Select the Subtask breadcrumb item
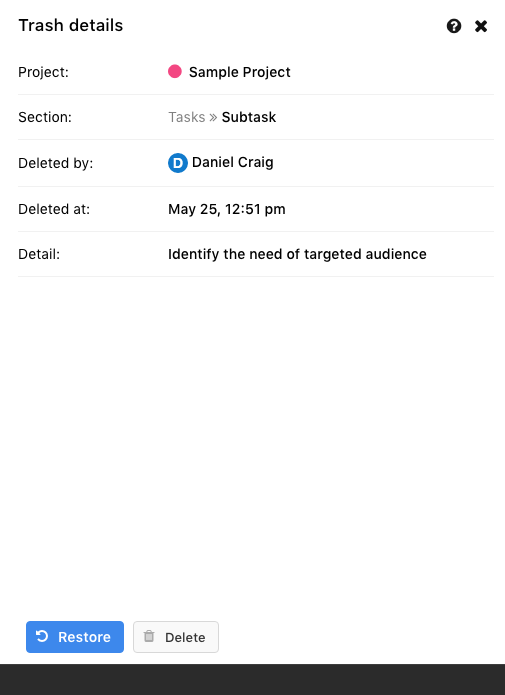Viewport: 505px width, 695px height. point(249,117)
